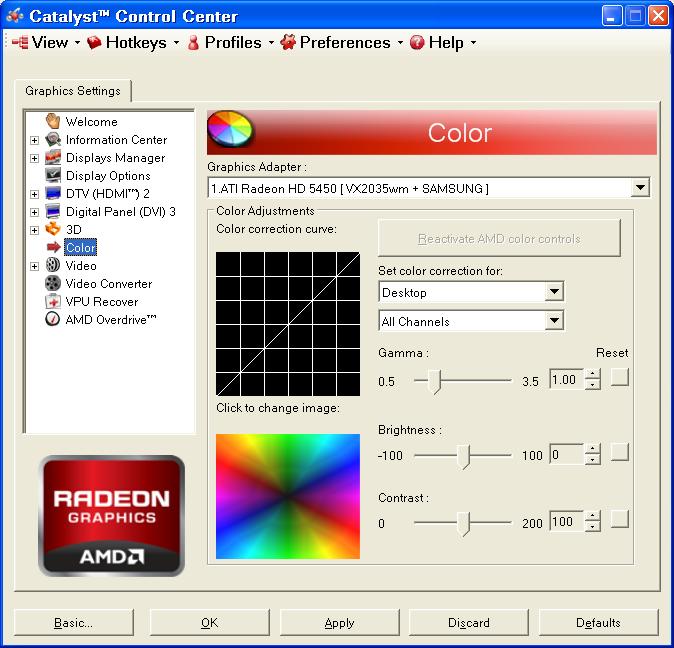Increase Contrast with spinner up arrow

[593, 516]
